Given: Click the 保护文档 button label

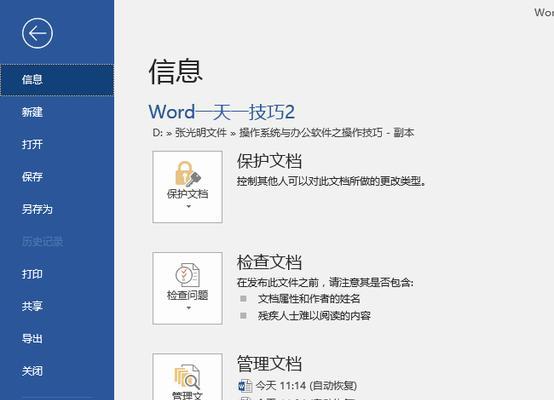Looking at the screenshot, I should point(187,194).
